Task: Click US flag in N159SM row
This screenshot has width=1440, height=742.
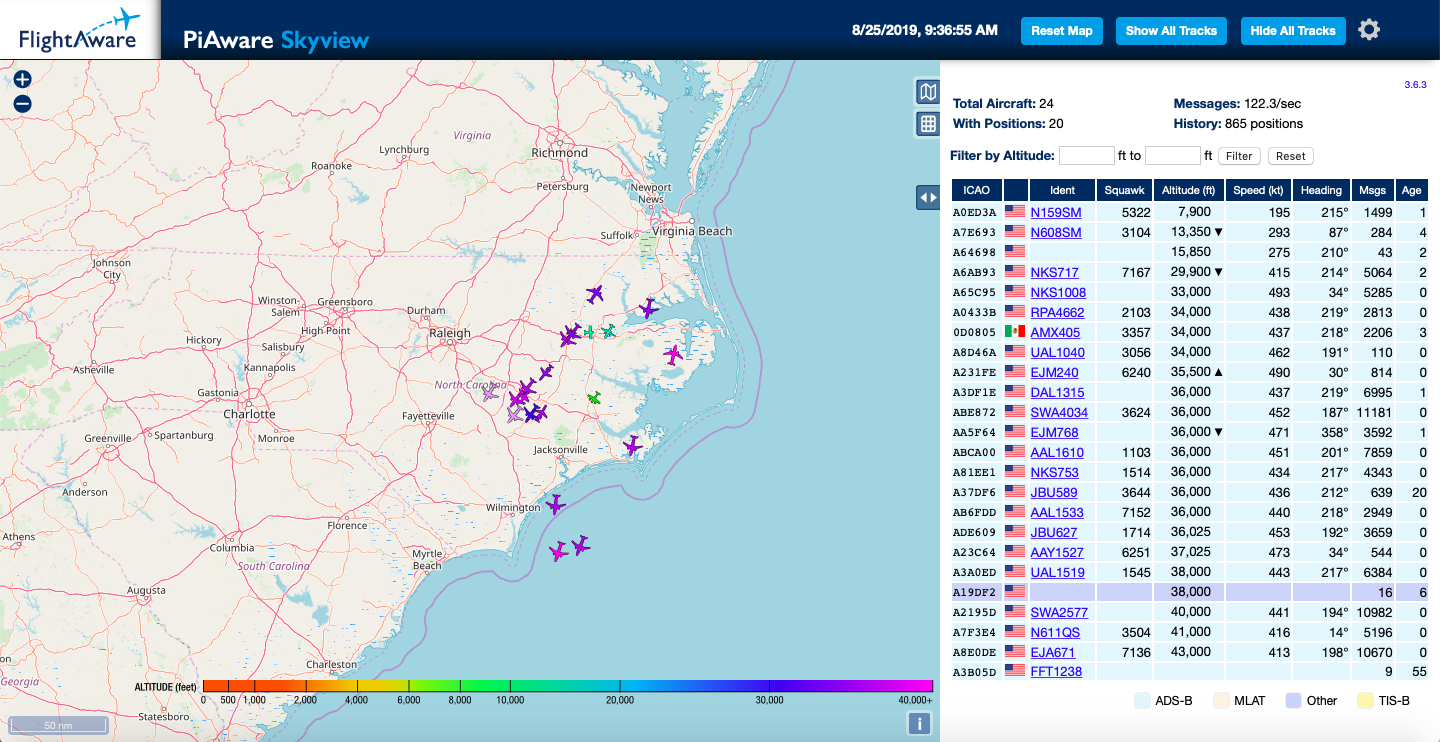Action: 1016,212
